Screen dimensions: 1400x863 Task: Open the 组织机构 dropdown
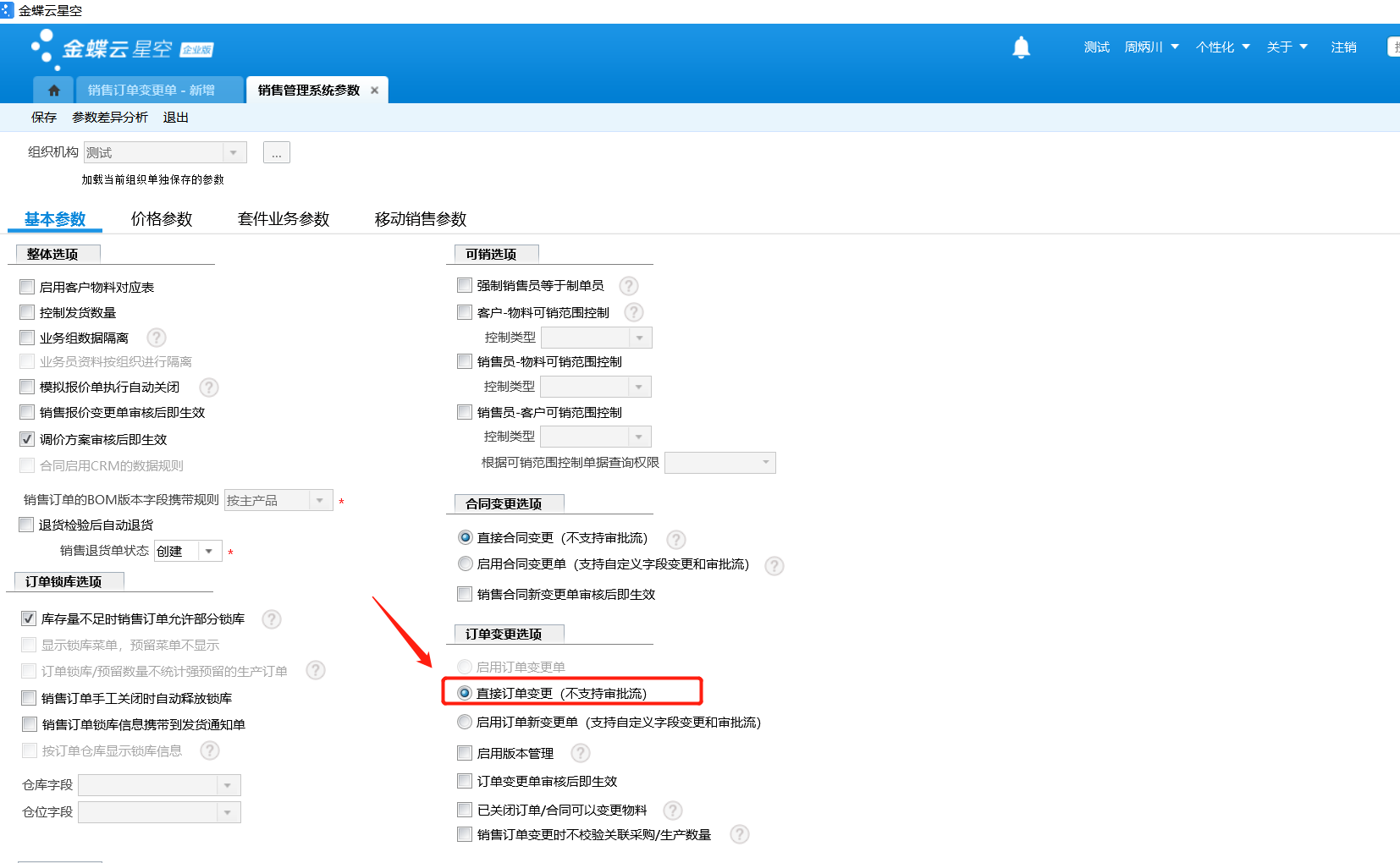234,152
